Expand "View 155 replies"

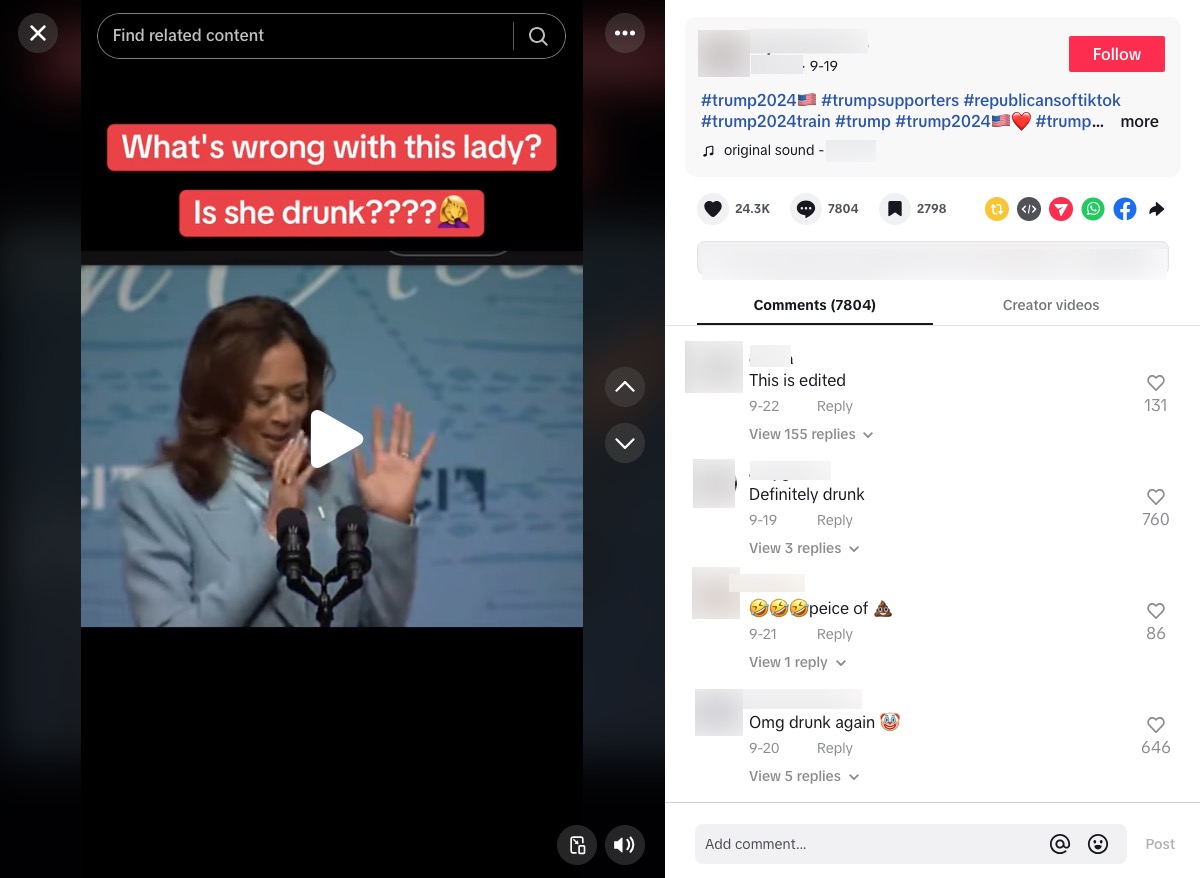[811, 434]
